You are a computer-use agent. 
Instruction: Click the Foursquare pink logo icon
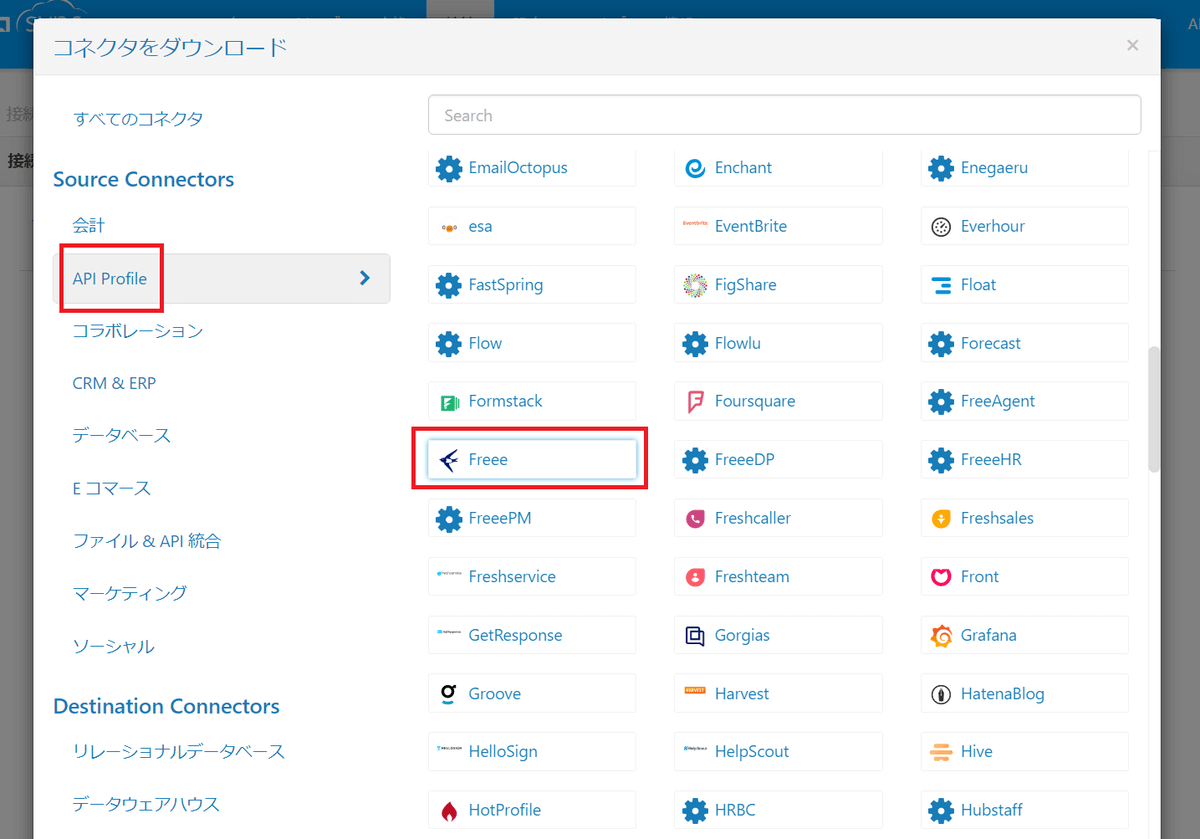pyautogui.click(x=695, y=402)
